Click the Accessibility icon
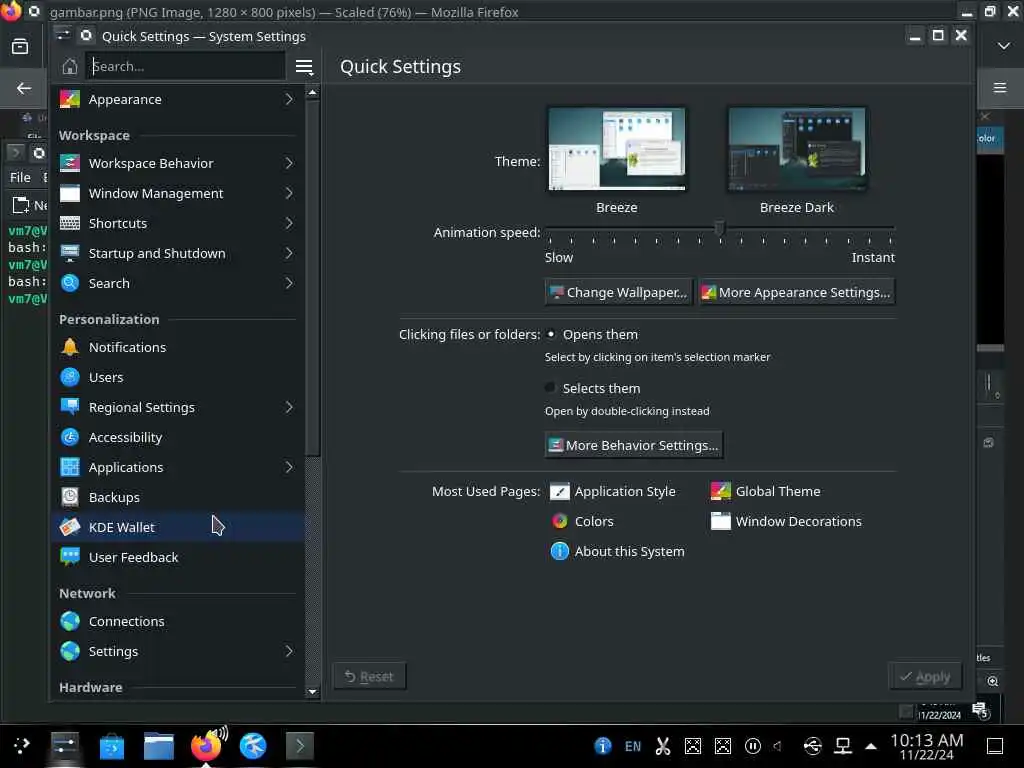This screenshot has width=1024, height=768. 70,438
